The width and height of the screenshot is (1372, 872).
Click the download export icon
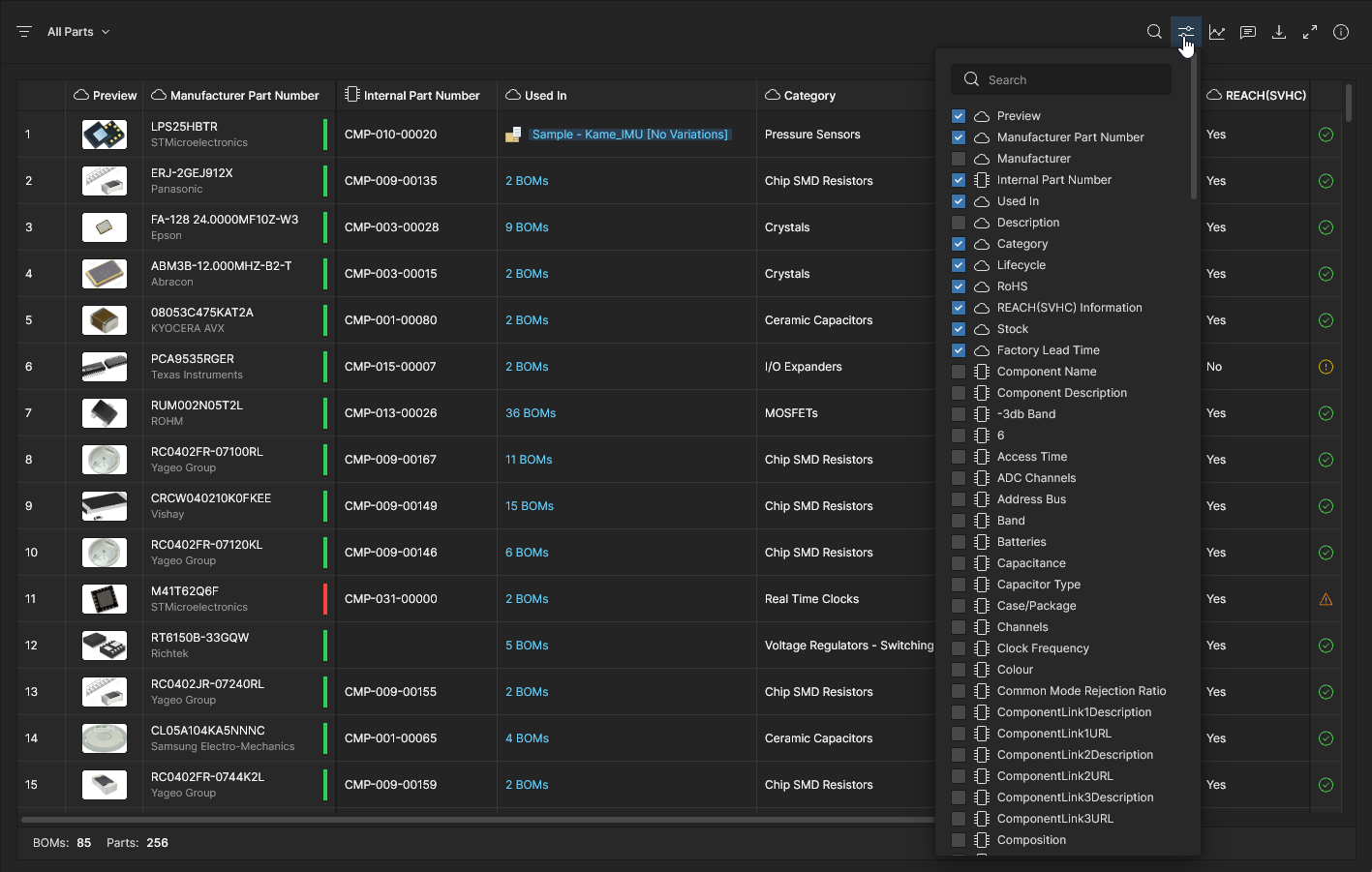tap(1279, 32)
